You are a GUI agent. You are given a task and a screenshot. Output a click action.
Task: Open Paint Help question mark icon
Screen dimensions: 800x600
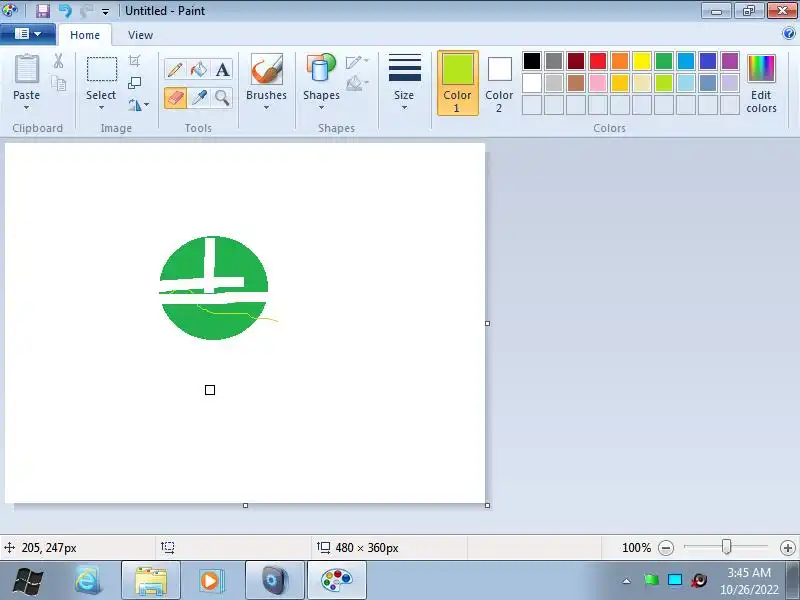(x=789, y=34)
